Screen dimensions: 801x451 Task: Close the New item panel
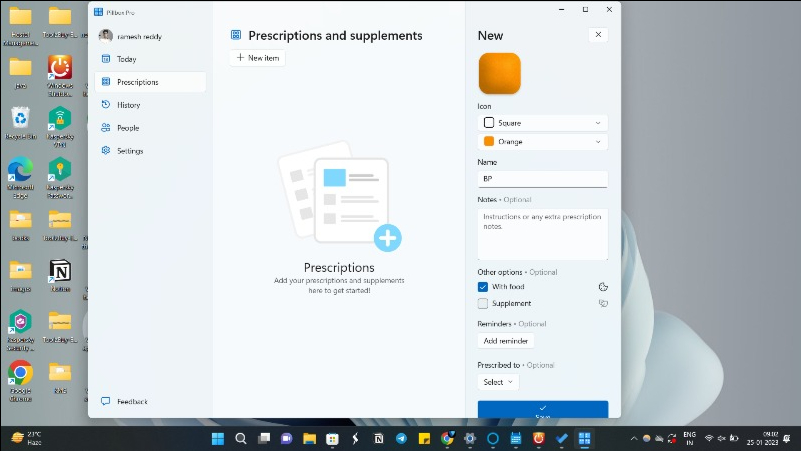coord(598,35)
